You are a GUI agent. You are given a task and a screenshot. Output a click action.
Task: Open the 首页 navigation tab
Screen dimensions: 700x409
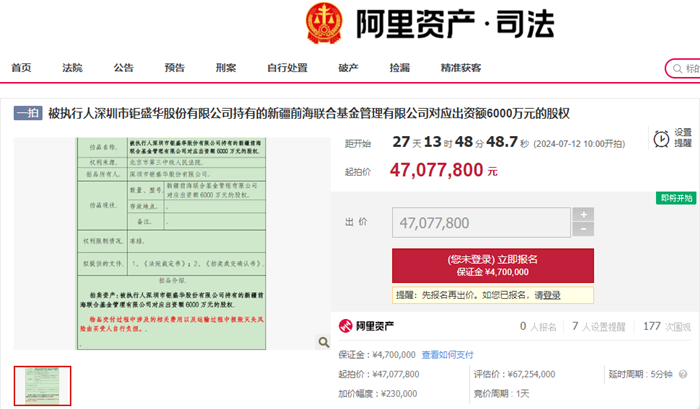pos(21,68)
